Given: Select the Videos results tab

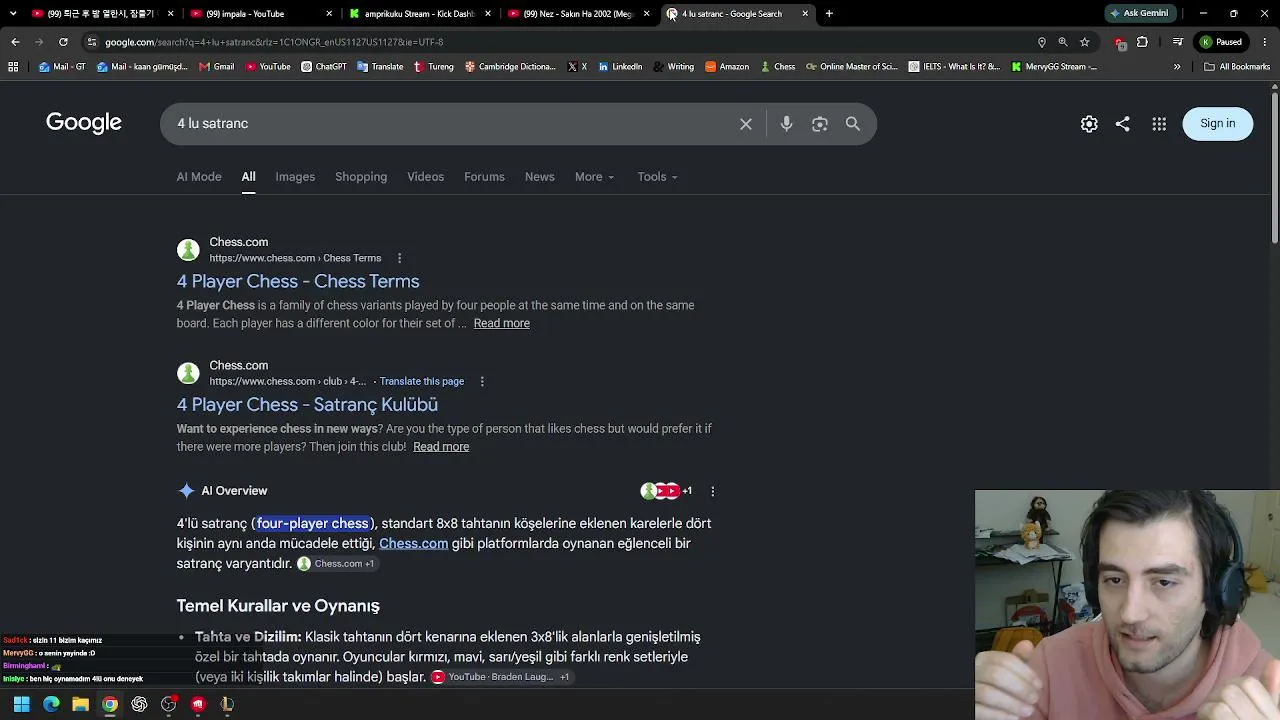Looking at the screenshot, I should [425, 177].
